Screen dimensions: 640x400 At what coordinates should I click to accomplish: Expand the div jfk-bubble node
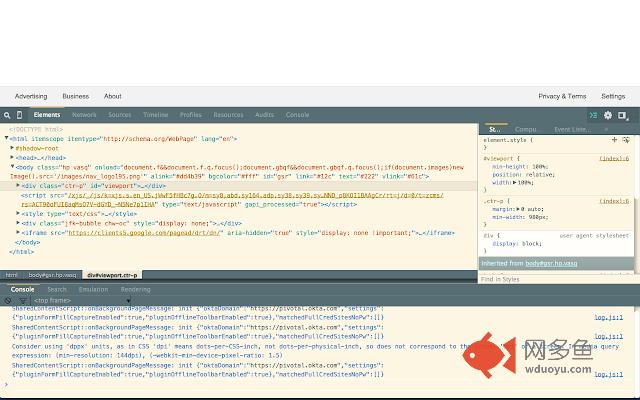pos(18,223)
